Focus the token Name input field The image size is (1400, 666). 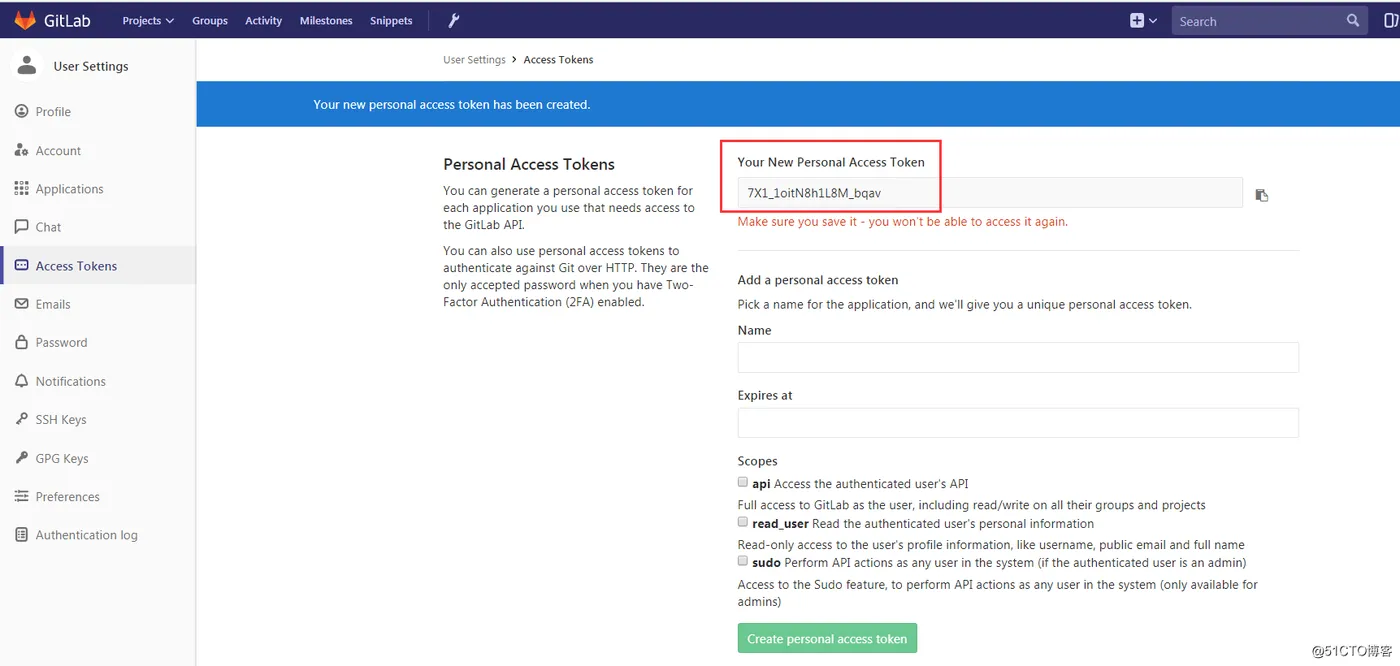tap(1018, 357)
